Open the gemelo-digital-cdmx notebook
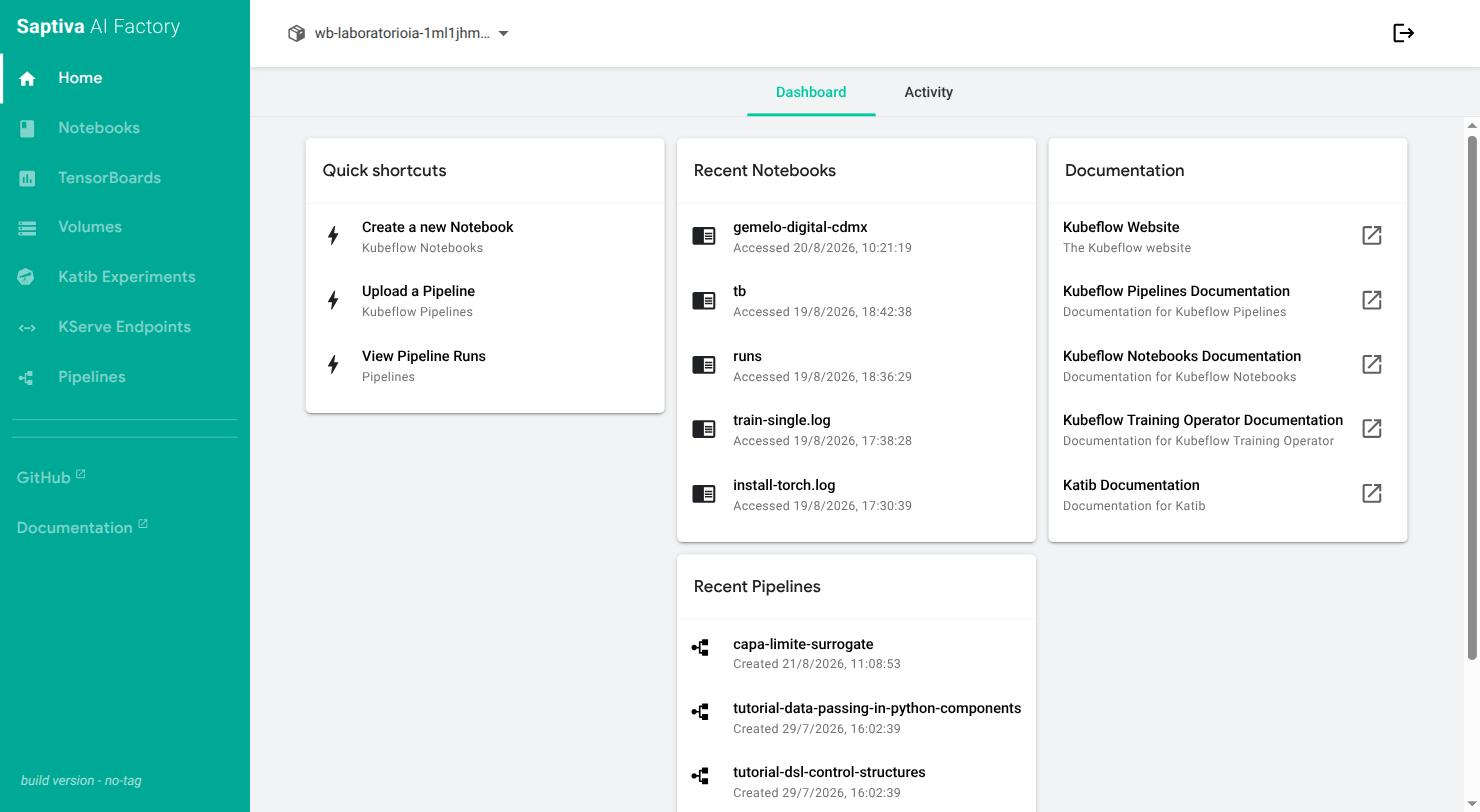 (856, 236)
